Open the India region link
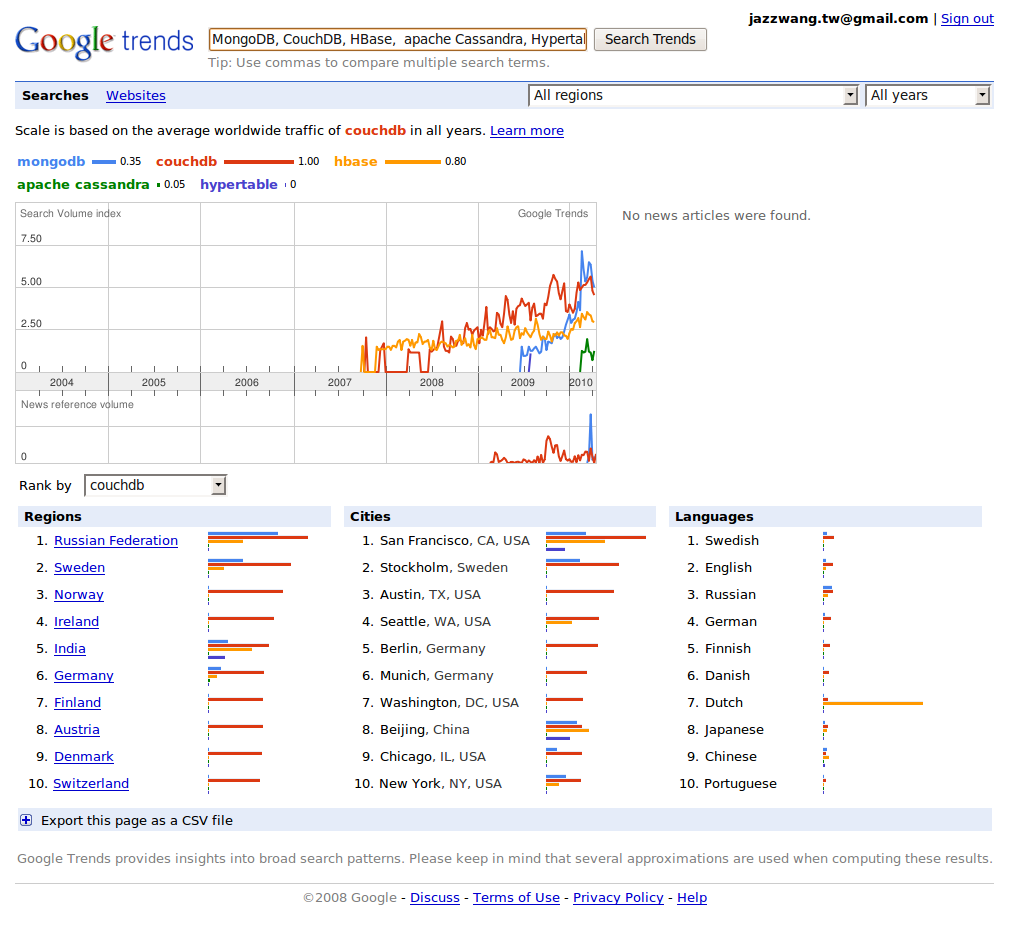The height and width of the screenshot is (930, 1009). 69,649
